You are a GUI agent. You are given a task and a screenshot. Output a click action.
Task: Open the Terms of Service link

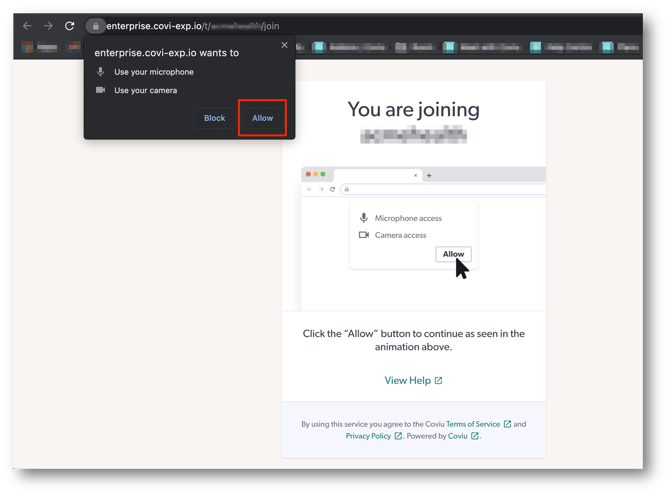tap(473, 424)
